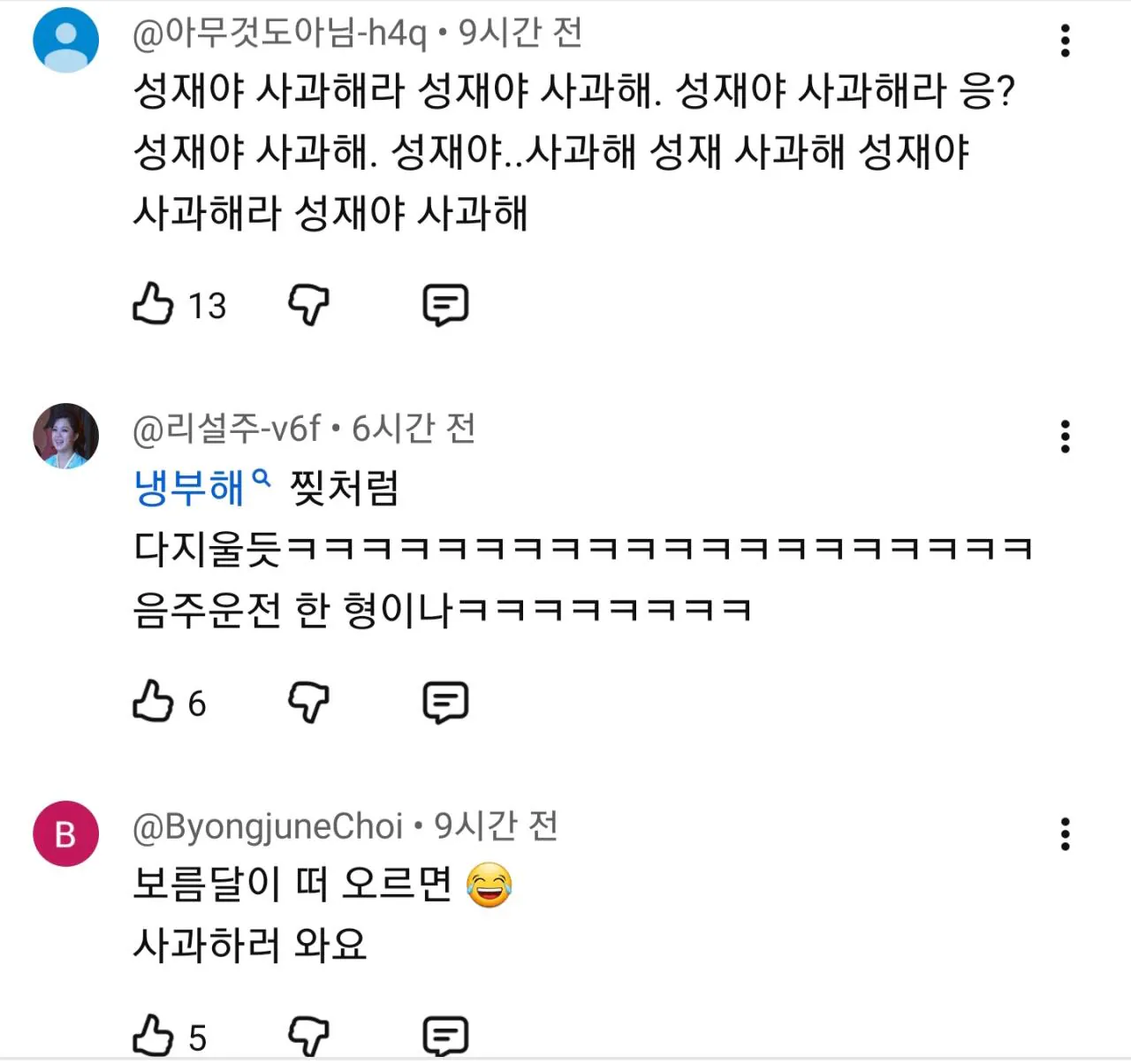The width and height of the screenshot is (1131, 1064).
Task: Reply to the comment by @리설주-v6f
Action: pos(445,703)
